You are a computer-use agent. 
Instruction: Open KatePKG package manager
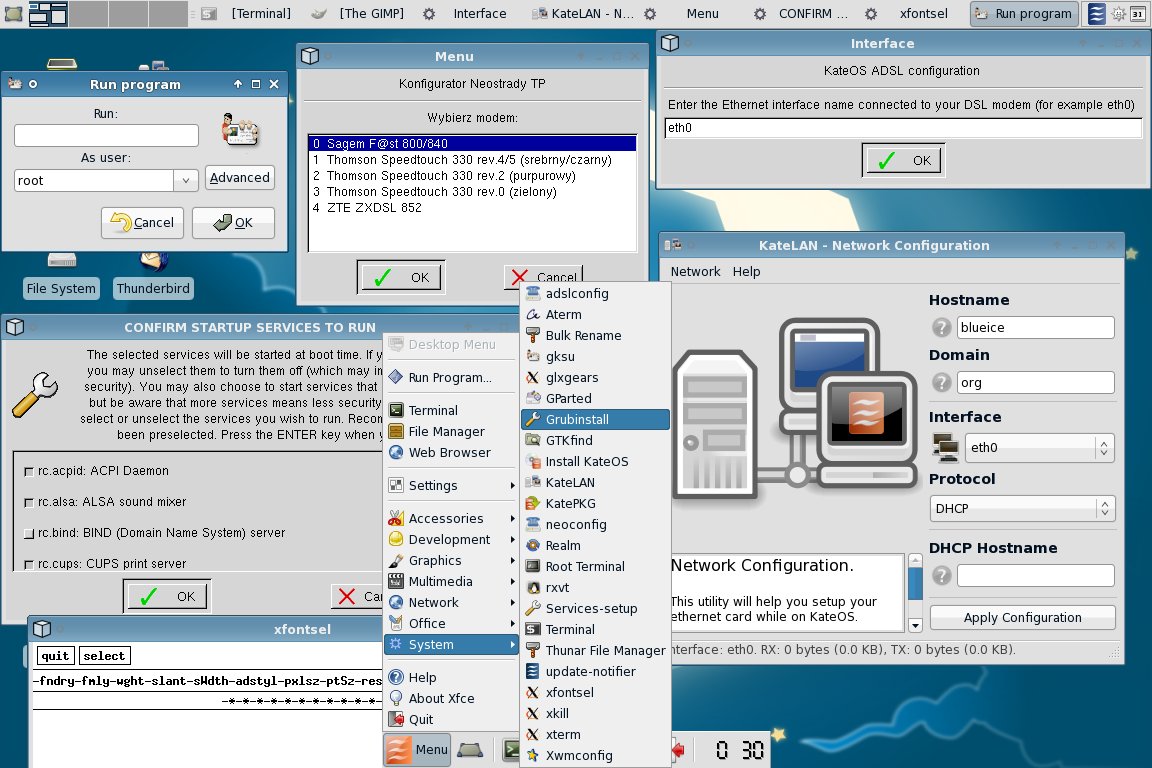(595, 503)
